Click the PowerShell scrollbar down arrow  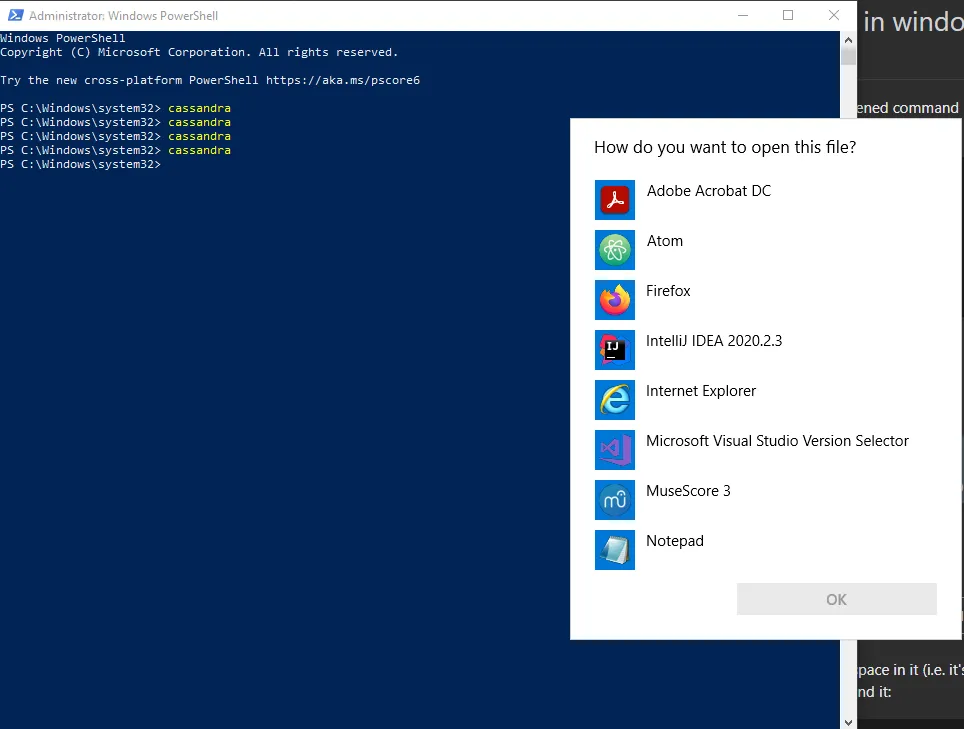click(x=848, y=722)
